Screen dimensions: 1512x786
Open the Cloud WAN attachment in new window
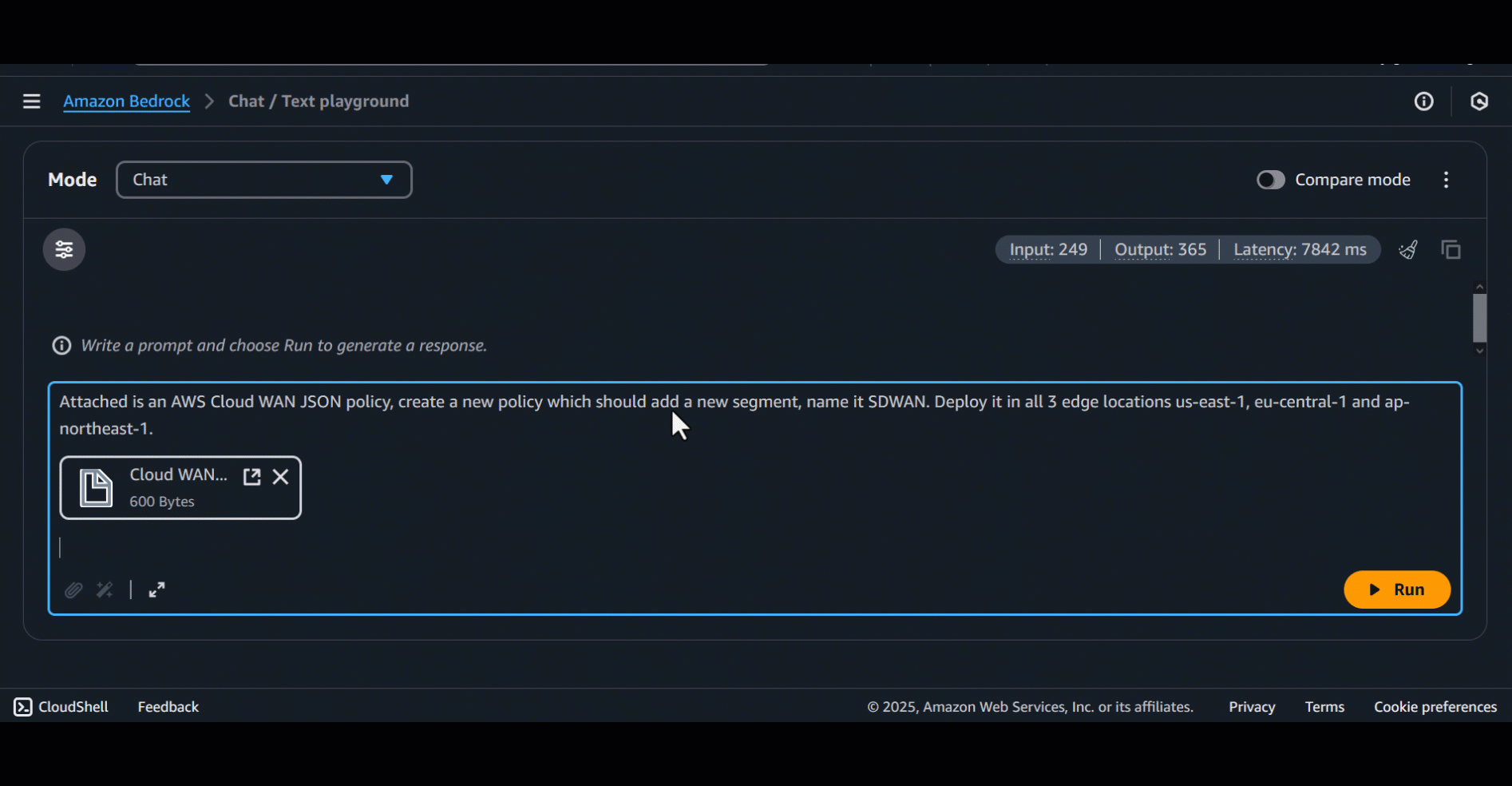point(251,476)
